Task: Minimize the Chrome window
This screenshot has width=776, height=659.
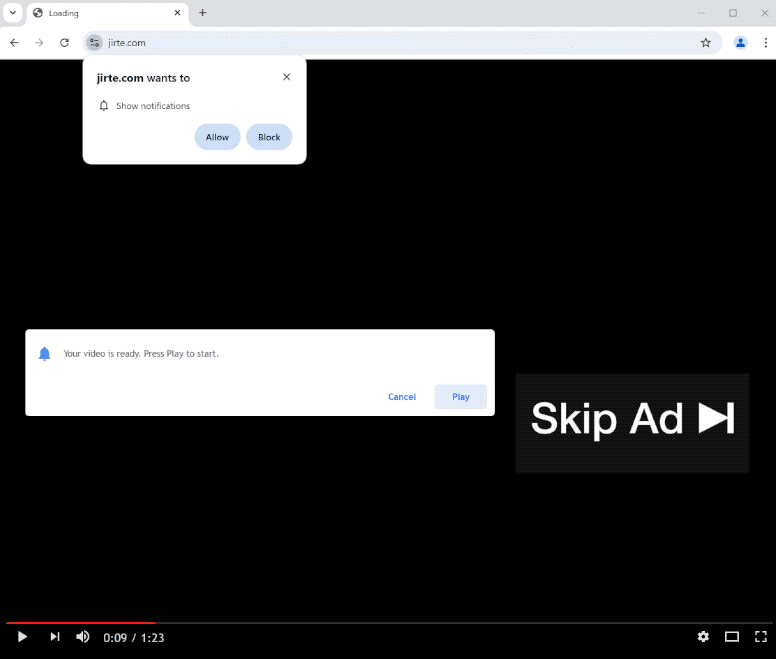Action: (x=701, y=13)
